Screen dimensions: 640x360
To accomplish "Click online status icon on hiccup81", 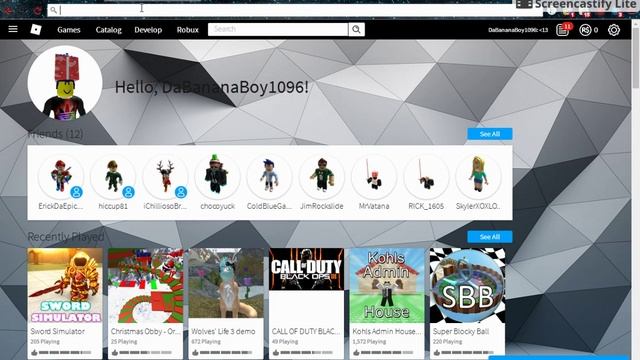I will click(x=129, y=192).
